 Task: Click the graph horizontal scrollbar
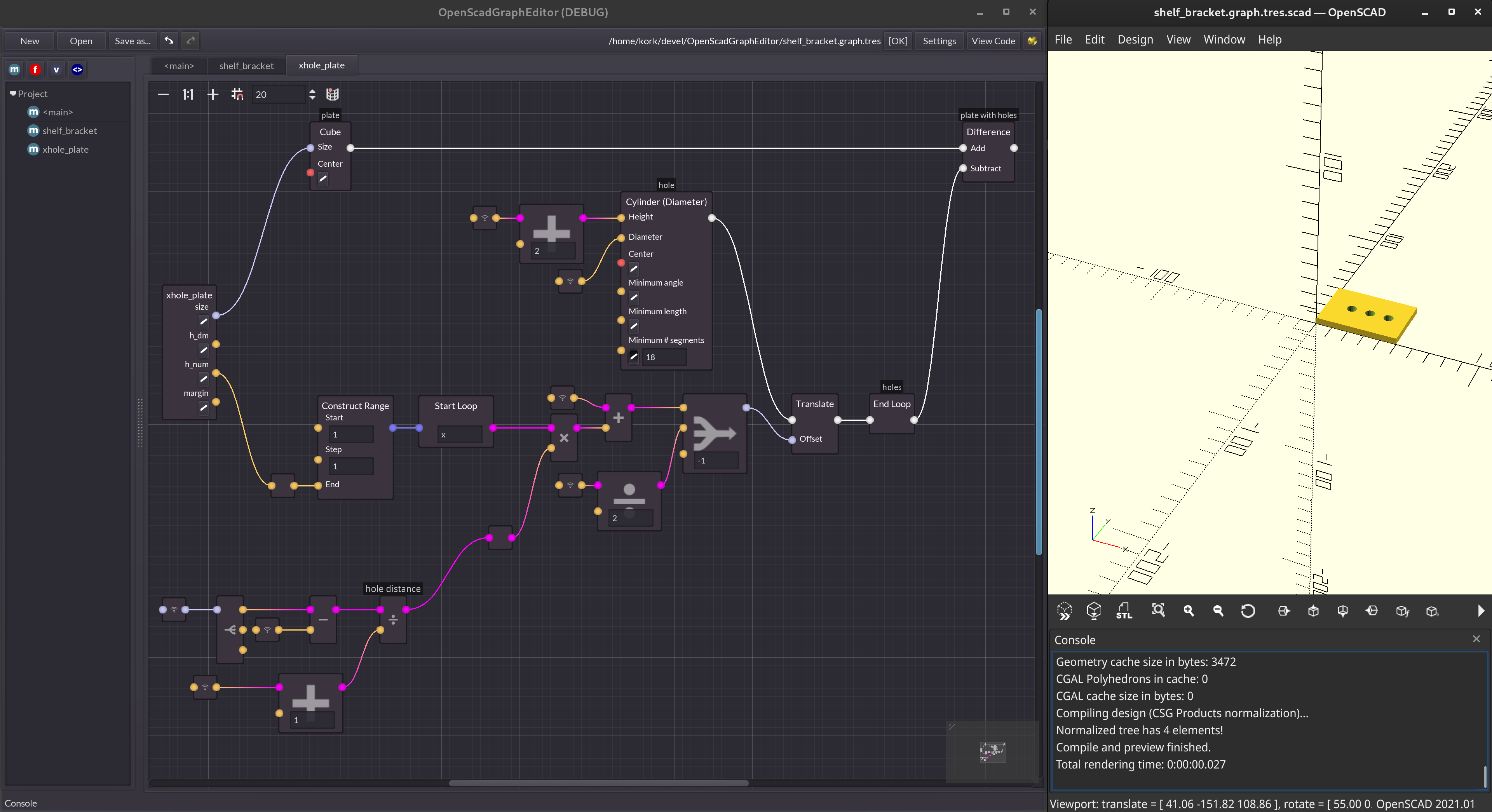point(598,783)
